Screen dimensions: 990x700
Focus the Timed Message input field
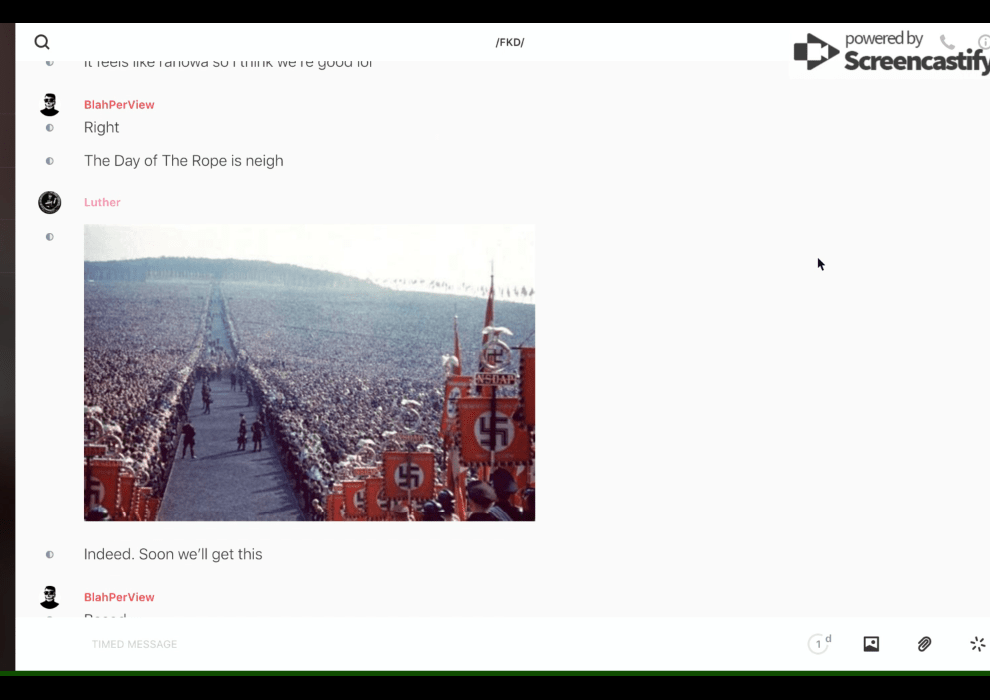click(x=400, y=644)
